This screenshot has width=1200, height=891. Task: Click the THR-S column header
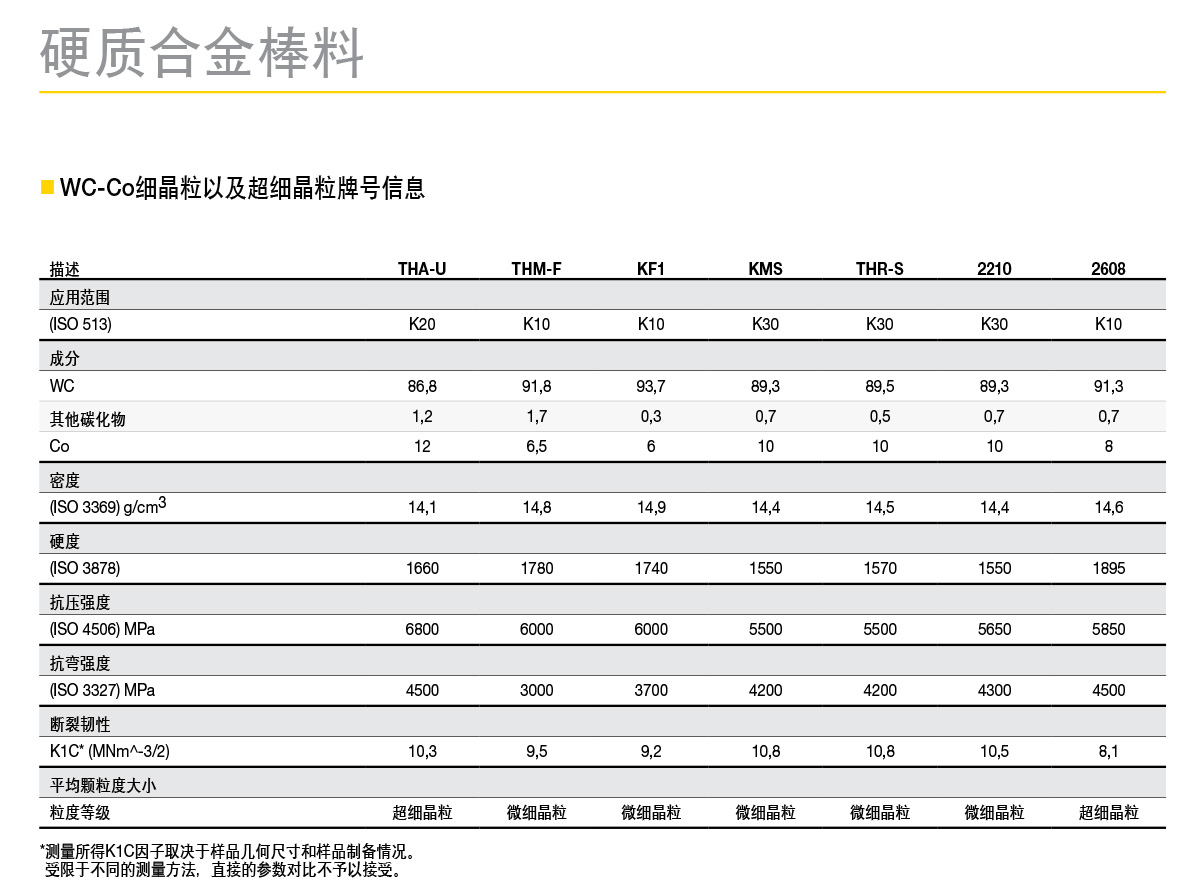880,269
